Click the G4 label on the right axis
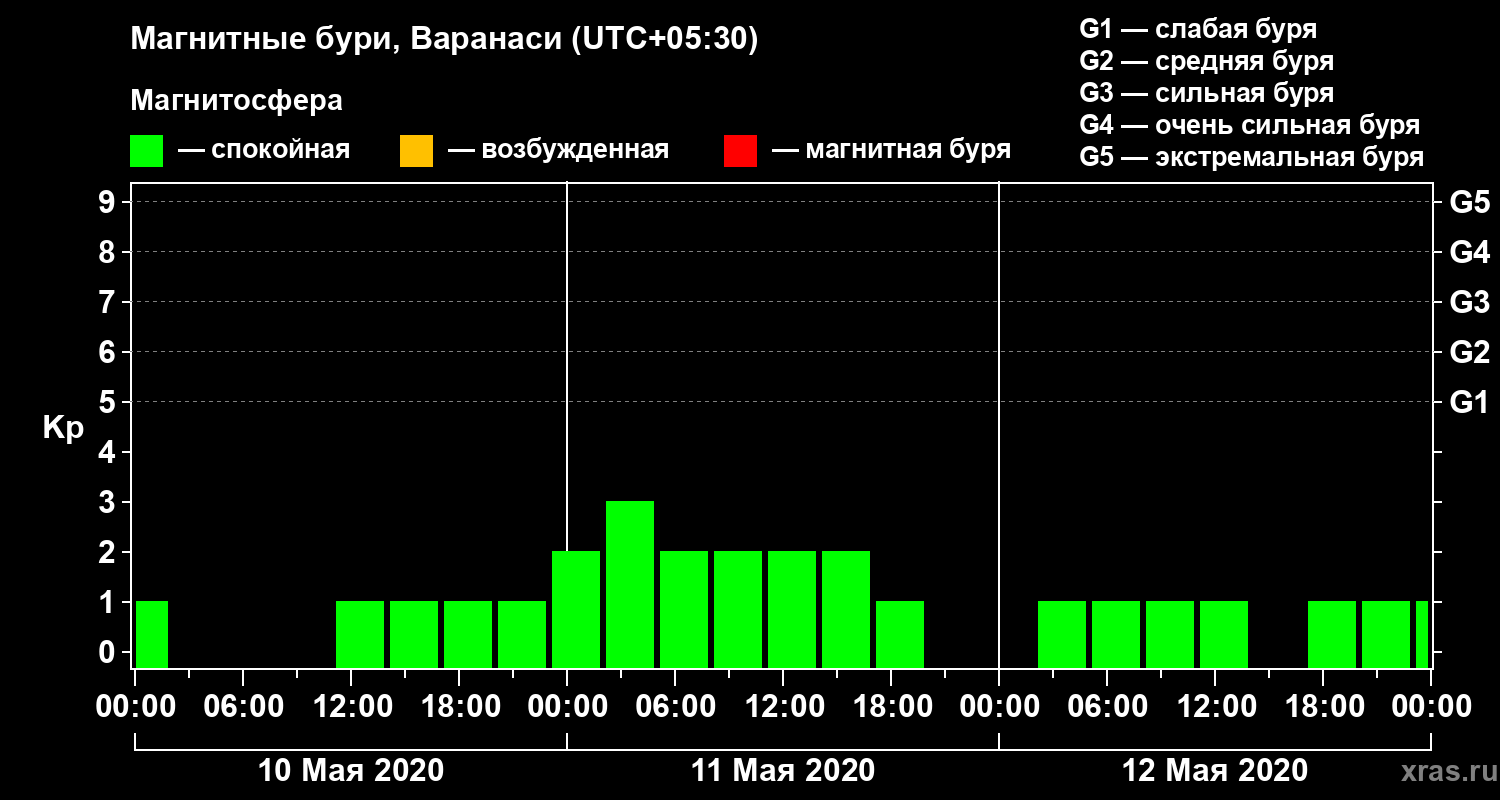The width and height of the screenshot is (1500, 800). click(x=1469, y=252)
